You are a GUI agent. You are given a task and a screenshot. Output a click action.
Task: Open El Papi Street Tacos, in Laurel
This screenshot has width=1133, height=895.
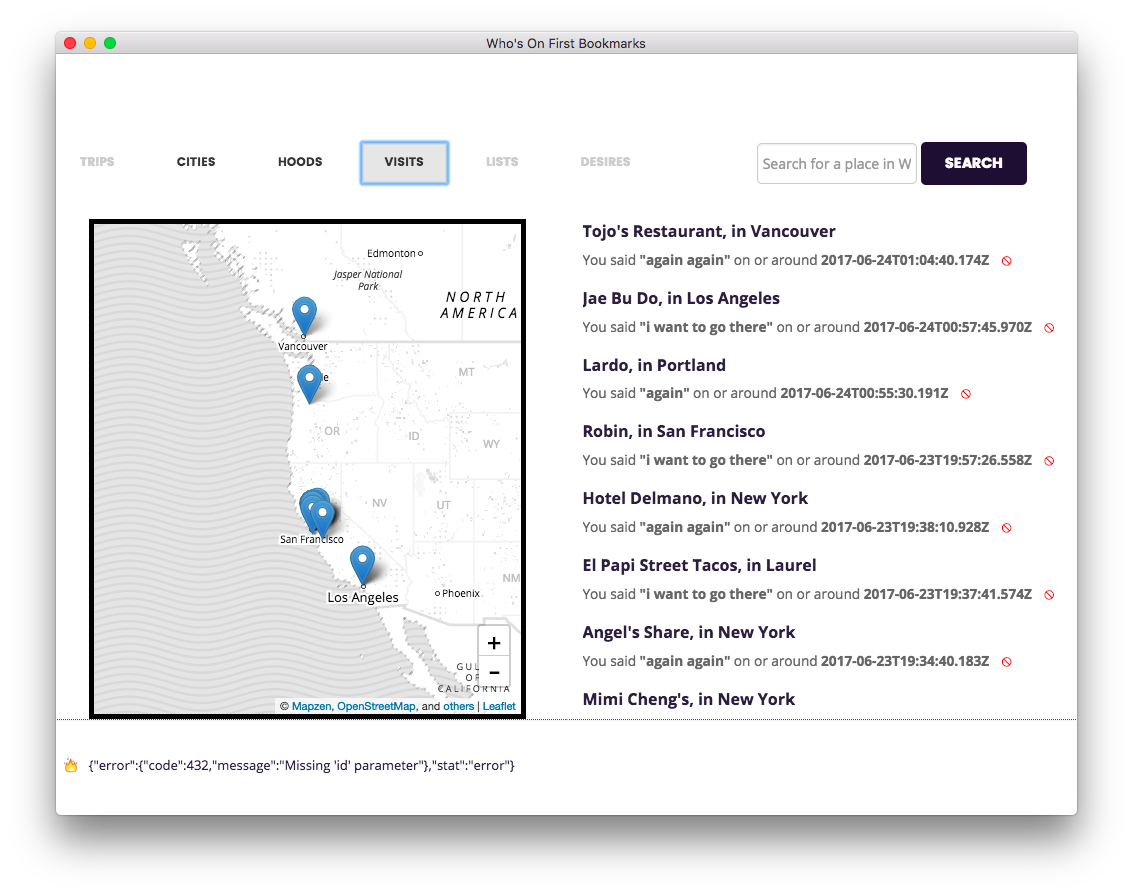(x=699, y=566)
